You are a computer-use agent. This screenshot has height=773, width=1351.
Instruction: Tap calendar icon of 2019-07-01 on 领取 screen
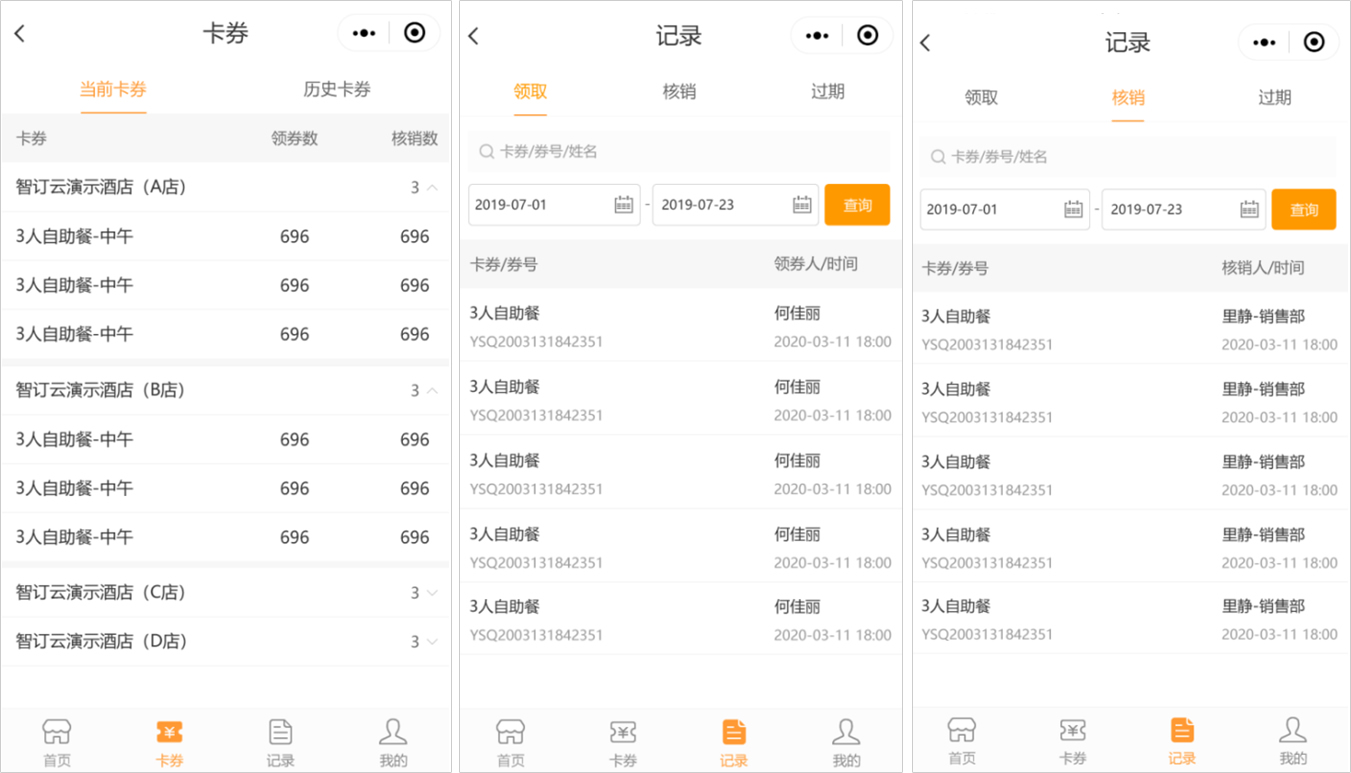click(x=623, y=205)
